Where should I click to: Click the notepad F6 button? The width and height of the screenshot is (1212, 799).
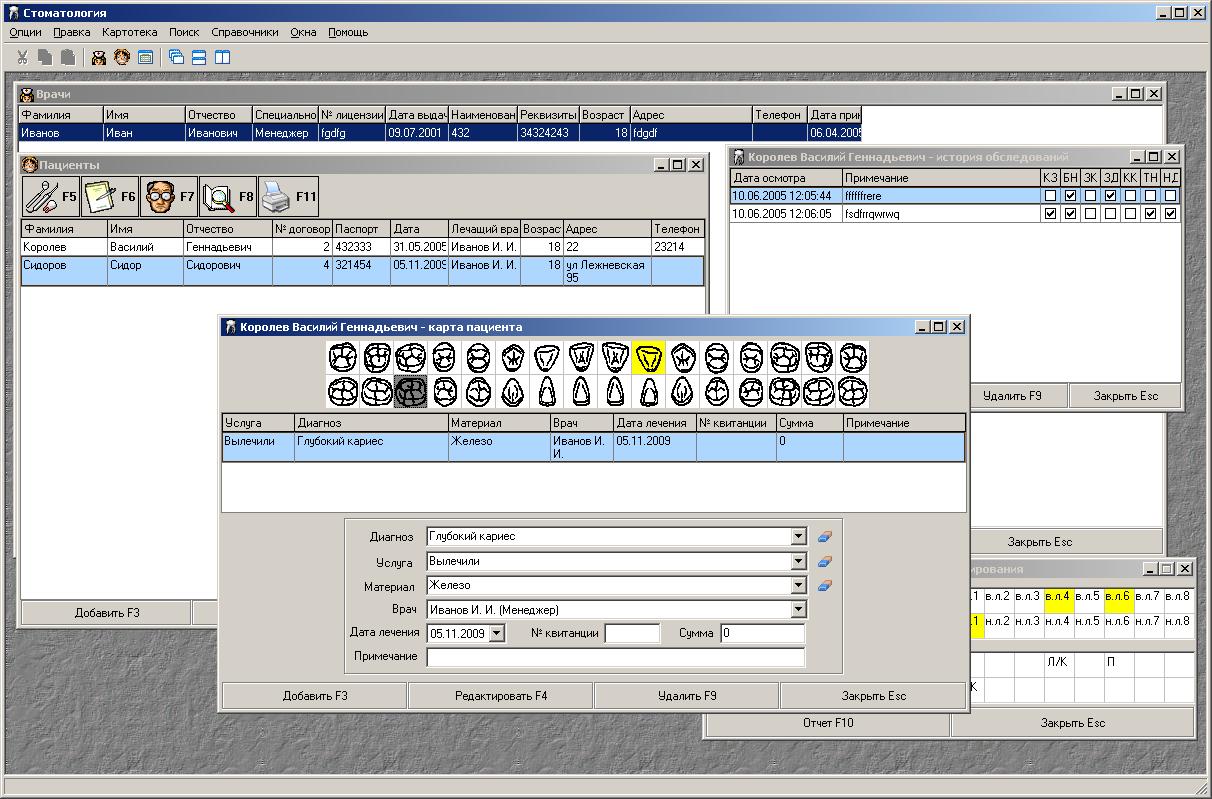(x=110, y=197)
